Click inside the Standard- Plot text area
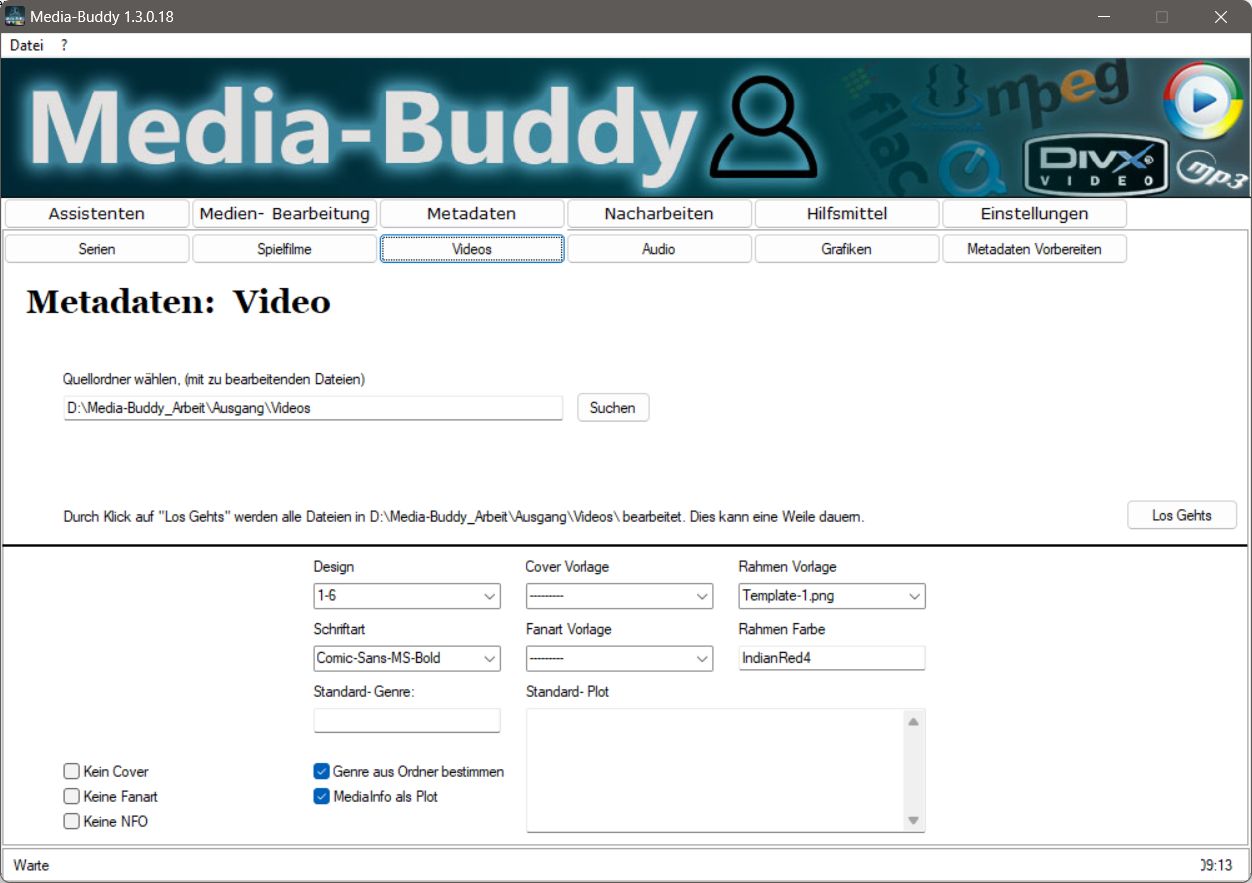This screenshot has width=1252, height=883. click(714, 770)
